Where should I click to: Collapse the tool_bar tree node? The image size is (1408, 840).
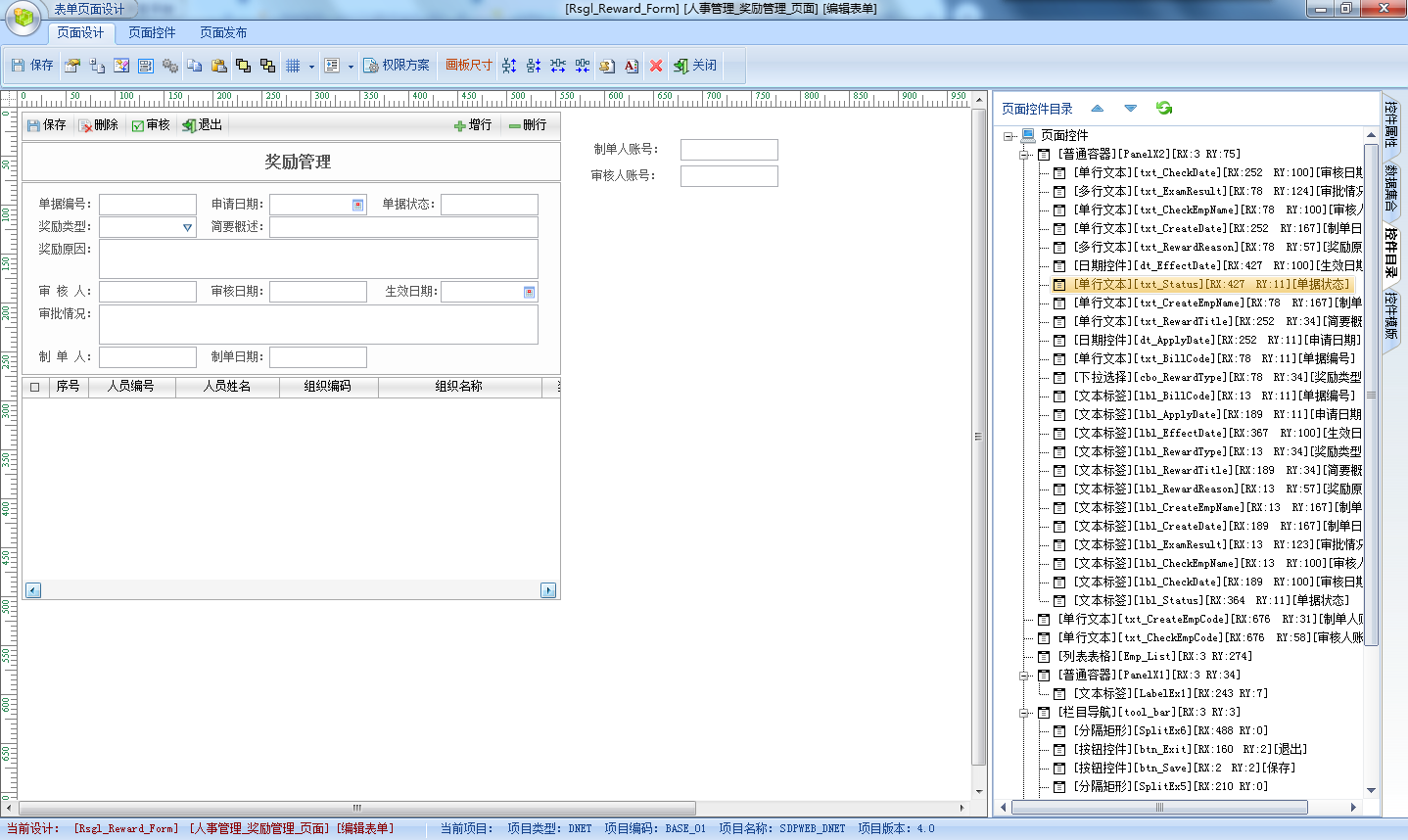(x=1024, y=713)
